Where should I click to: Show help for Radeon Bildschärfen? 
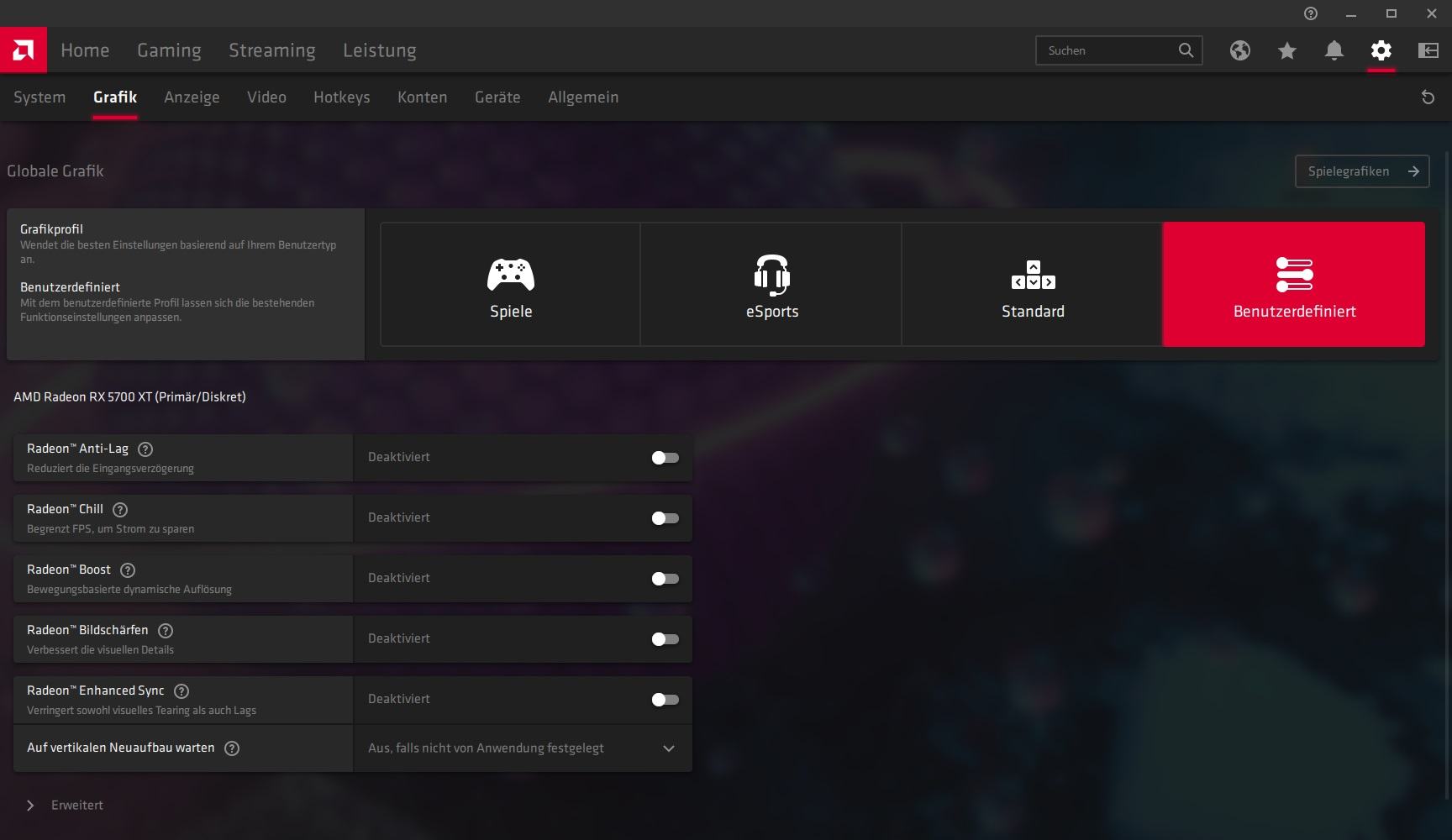pos(166,631)
